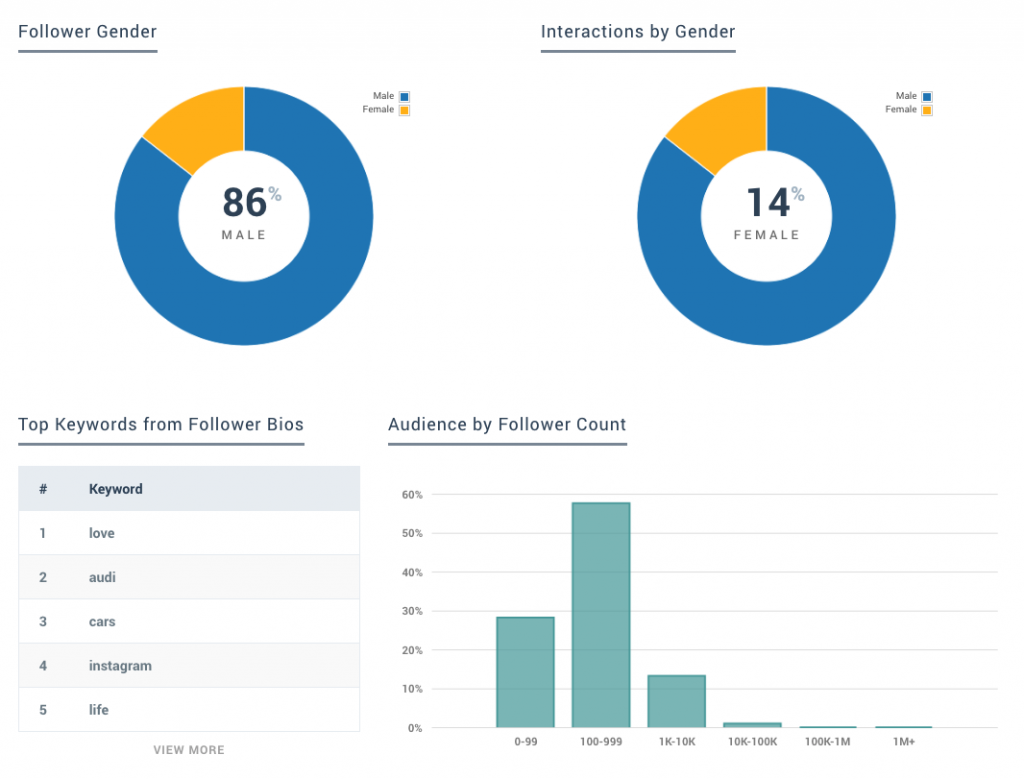The width and height of the screenshot is (1024, 779).
Task: Click the Male blue legend swatch in Follower Gender
Action: click(x=404, y=97)
